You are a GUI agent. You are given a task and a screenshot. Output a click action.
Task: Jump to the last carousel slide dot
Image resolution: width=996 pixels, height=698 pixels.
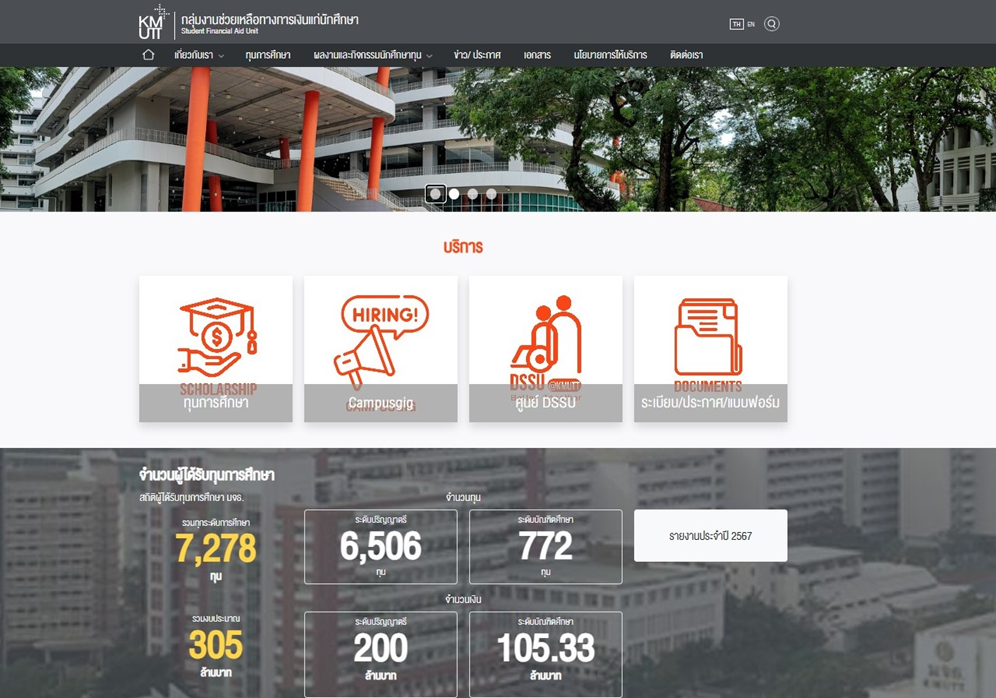[491, 194]
